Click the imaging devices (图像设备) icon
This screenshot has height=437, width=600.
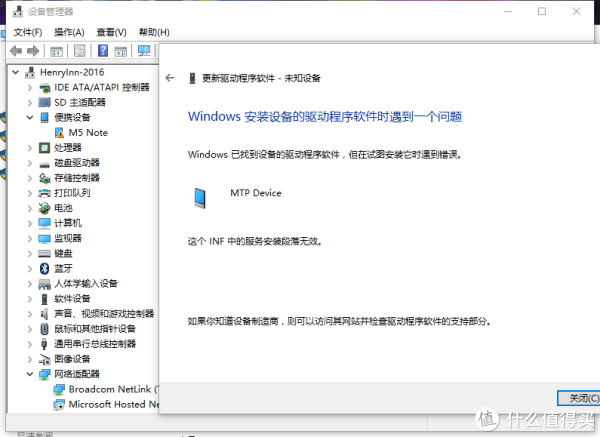click(44, 359)
